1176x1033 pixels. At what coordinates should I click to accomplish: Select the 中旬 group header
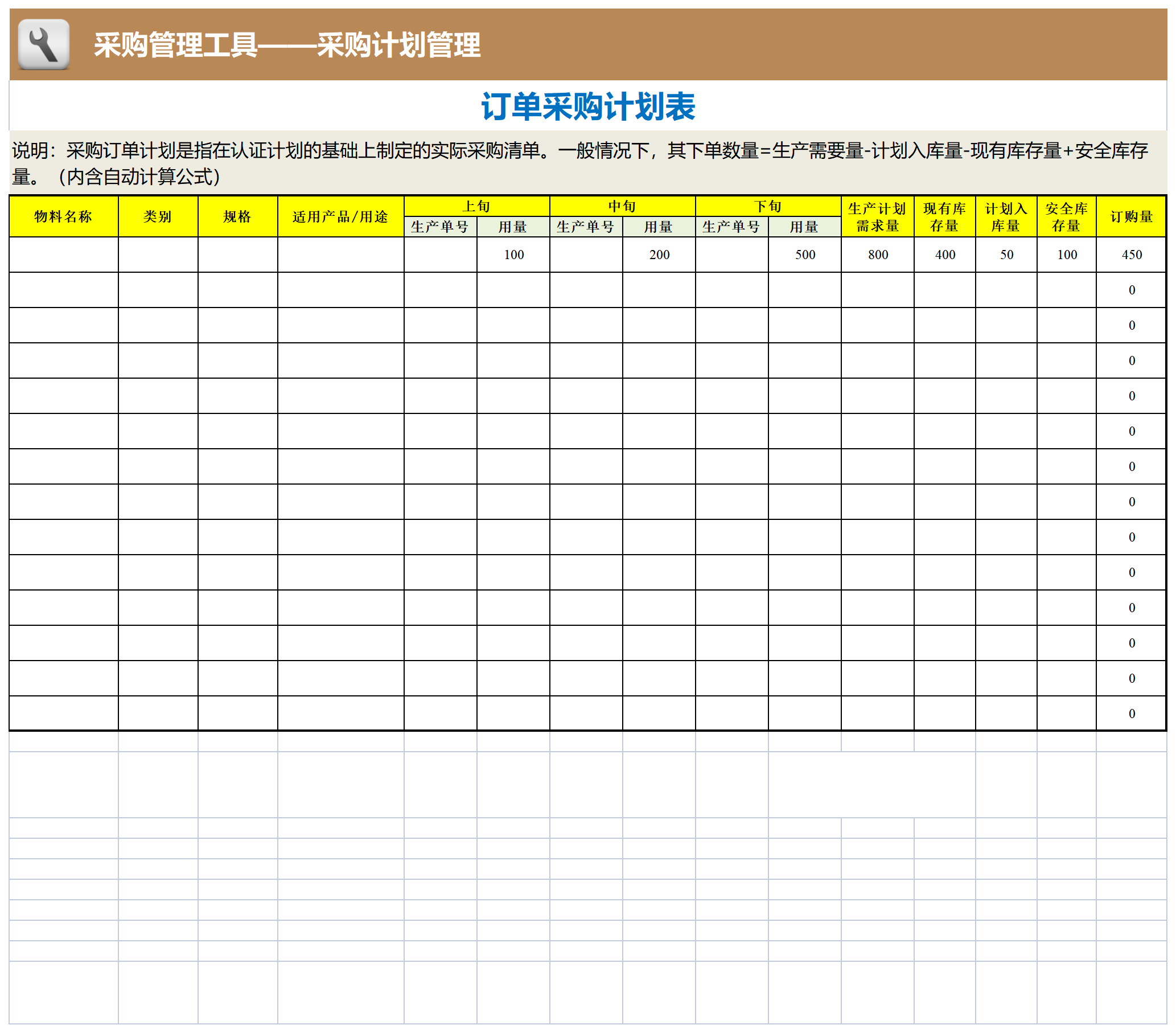623,206
